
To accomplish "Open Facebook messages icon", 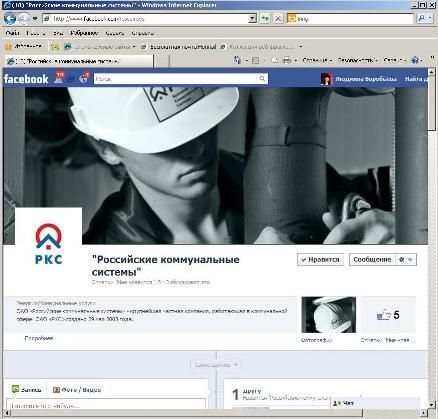I will (x=72, y=79).
